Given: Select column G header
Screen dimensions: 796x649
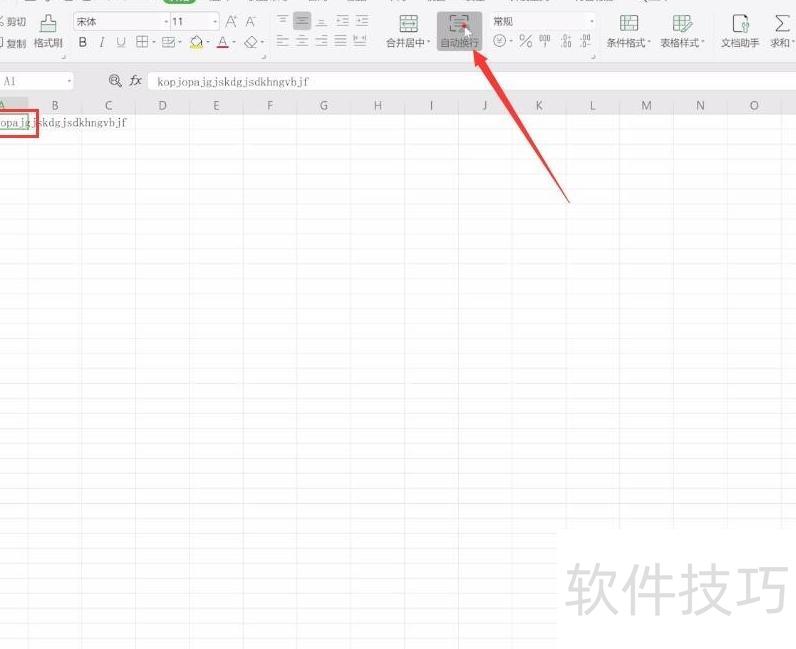Looking at the screenshot, I should pyautogui.click(x=324, y=106).
